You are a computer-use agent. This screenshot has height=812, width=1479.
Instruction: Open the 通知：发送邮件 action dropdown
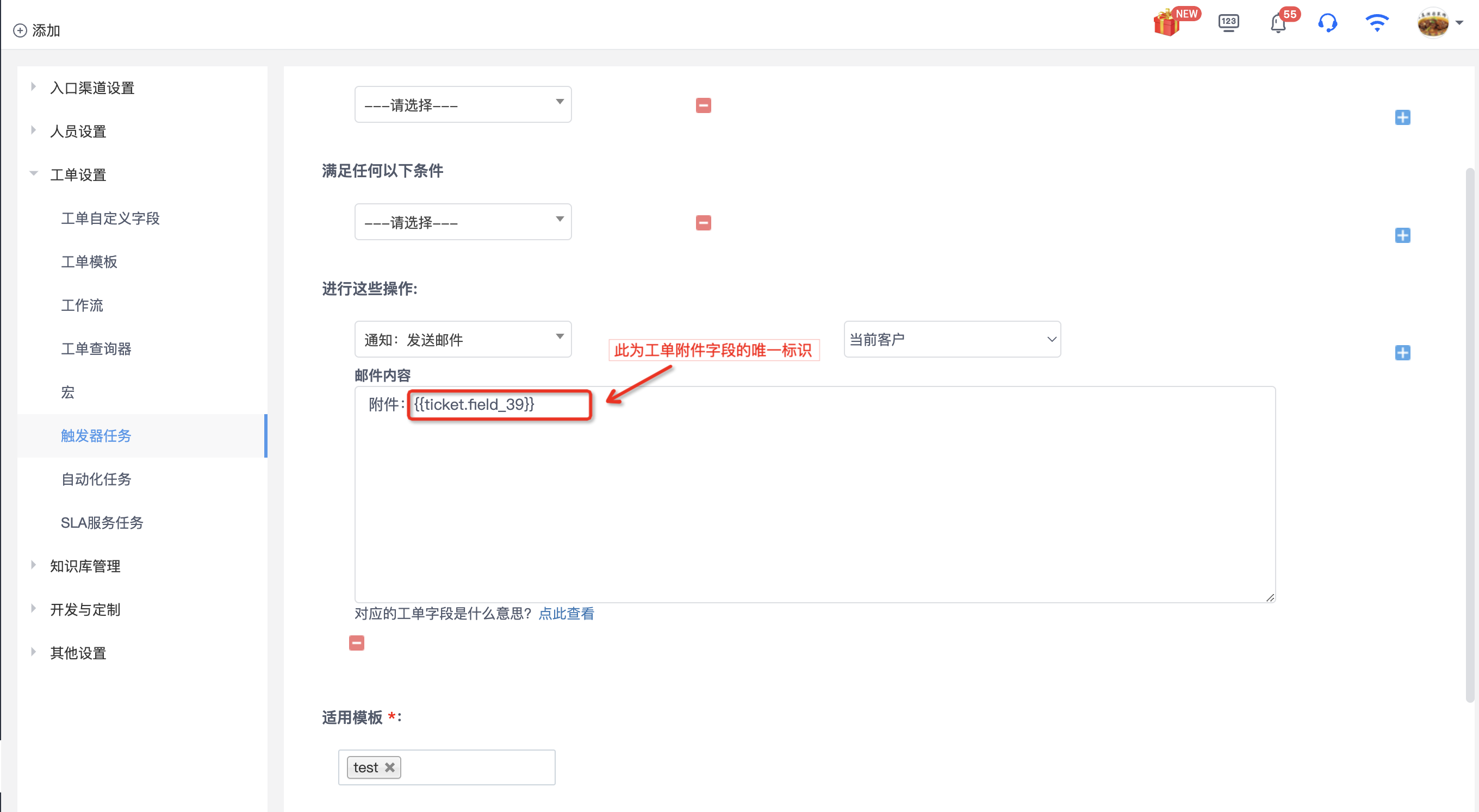463,339
